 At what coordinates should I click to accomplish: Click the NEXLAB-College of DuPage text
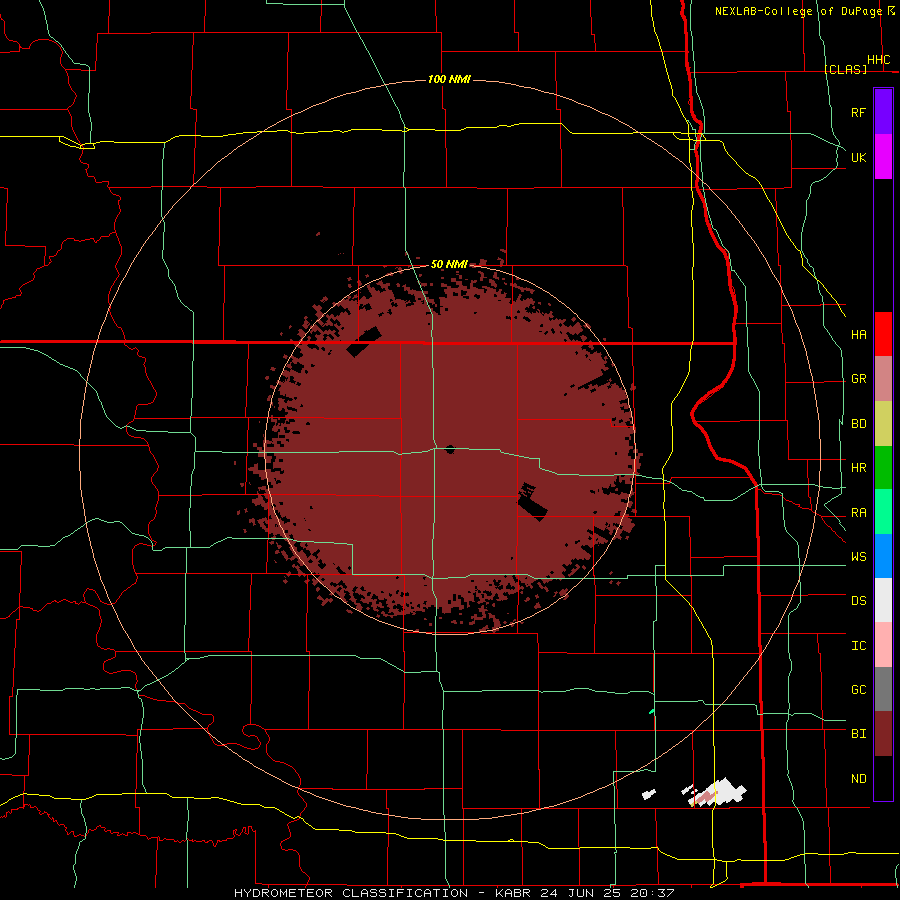(x=799, y=11)
